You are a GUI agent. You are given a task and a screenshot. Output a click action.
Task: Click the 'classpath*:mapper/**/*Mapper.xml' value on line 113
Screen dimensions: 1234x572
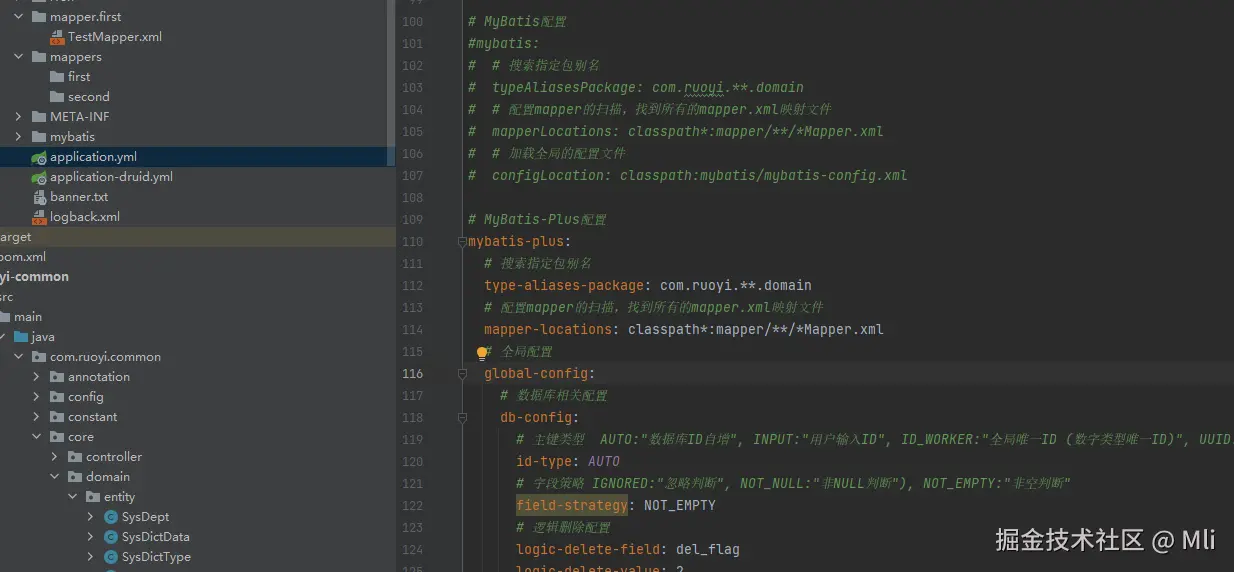756,329
